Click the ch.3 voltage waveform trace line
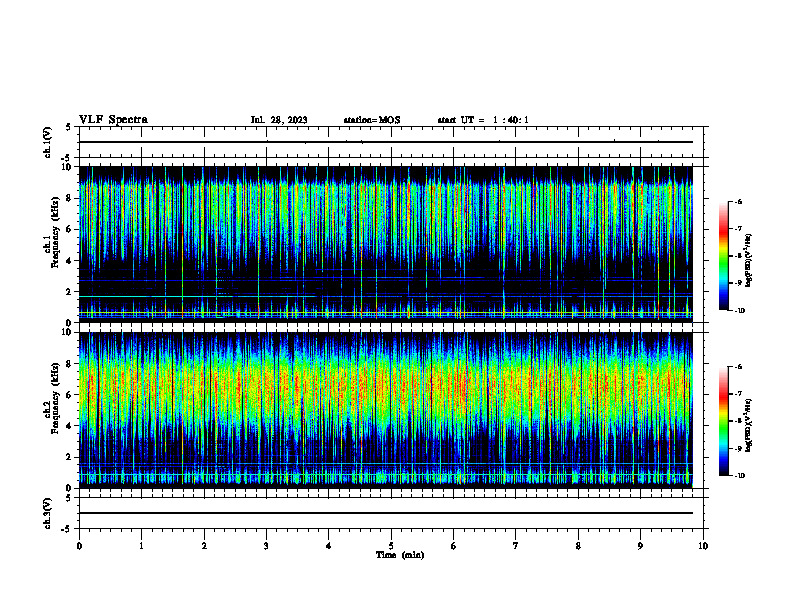The height and width of the screenshot is (612, 792). point(386,513)
